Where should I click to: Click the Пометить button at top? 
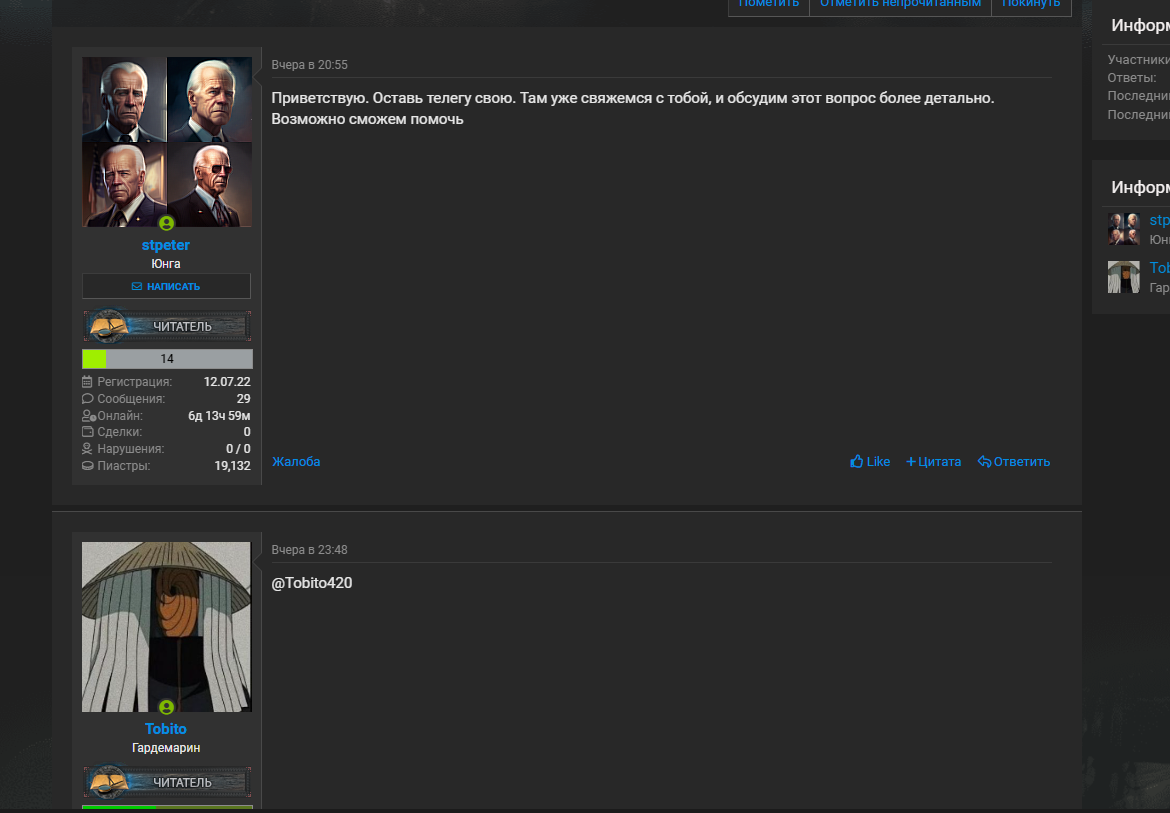tap(769, 4)
